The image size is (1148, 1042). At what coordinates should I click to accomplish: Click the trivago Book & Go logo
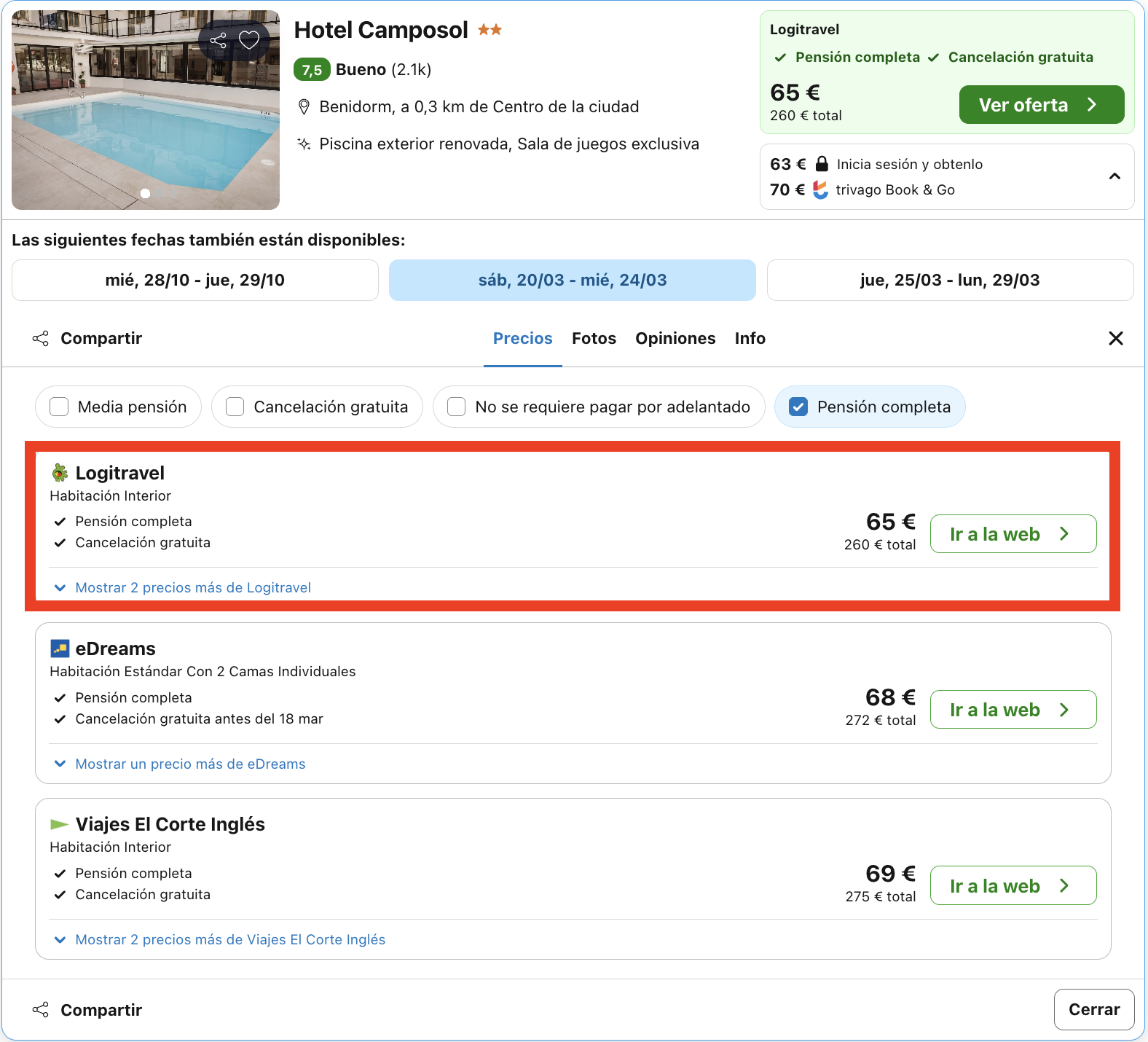point(821,189)
